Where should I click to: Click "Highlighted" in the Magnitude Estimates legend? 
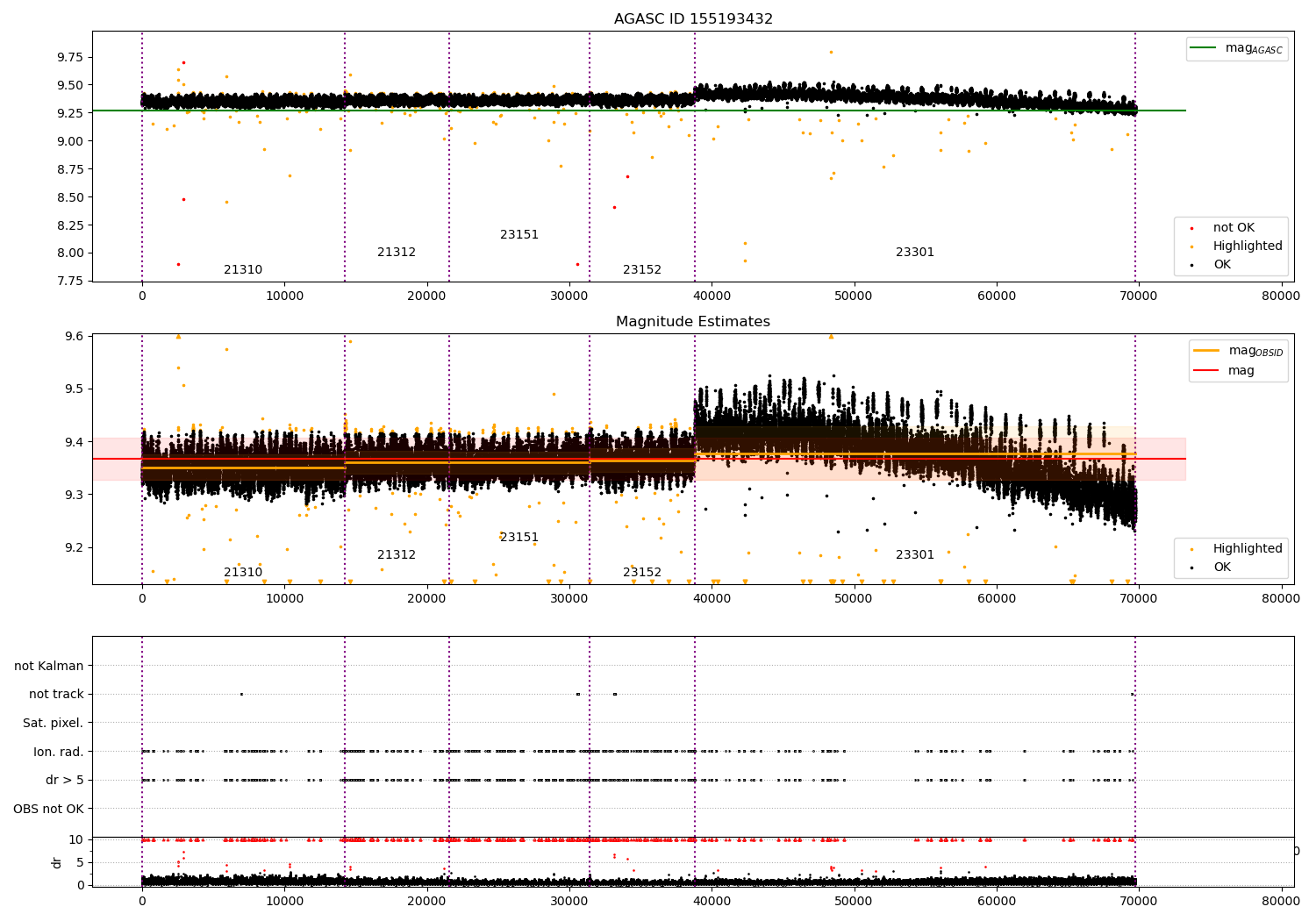coord(1248,549)
